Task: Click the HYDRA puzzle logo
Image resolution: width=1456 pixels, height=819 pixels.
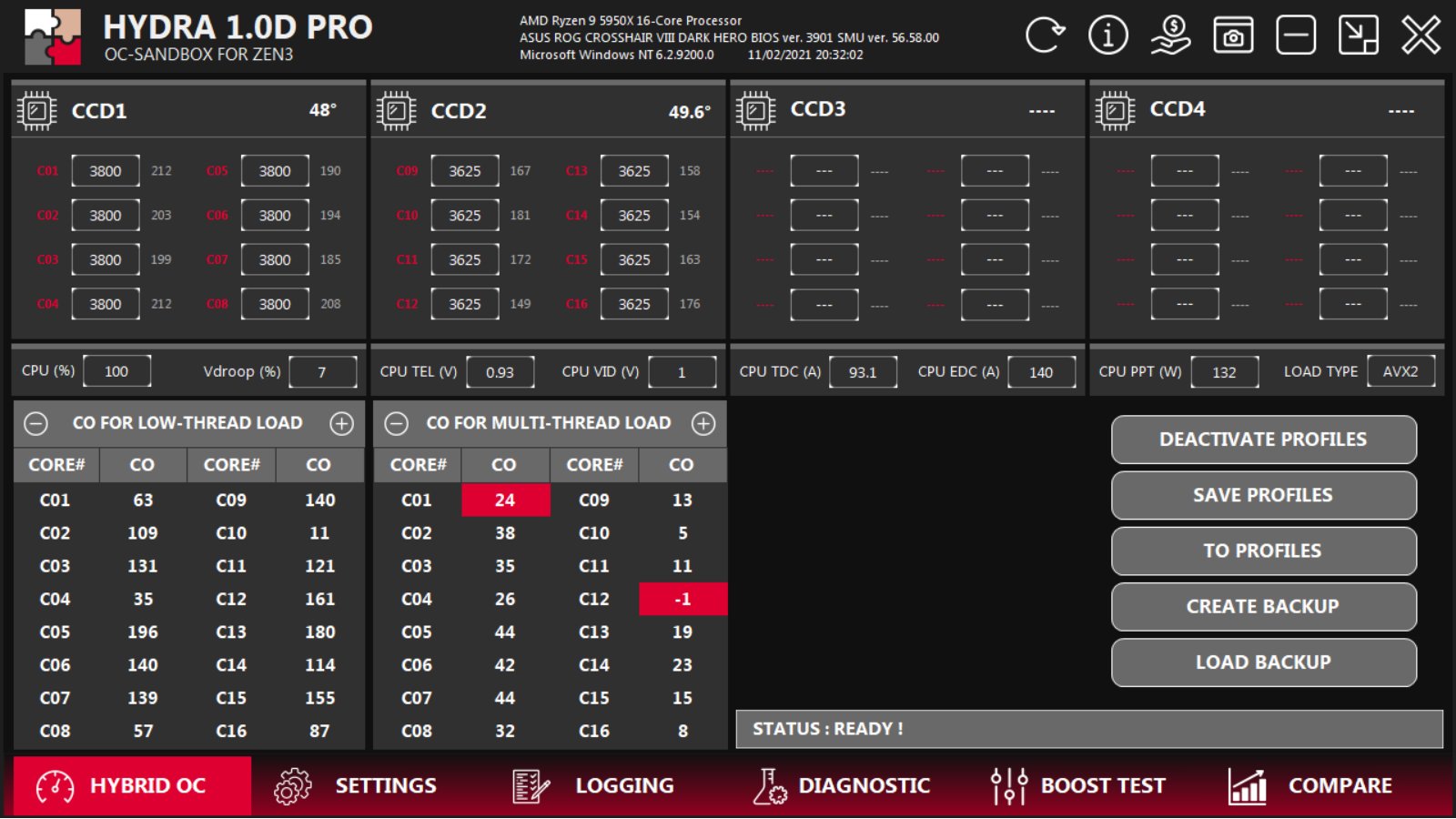Action: click(x=52, y=36)
